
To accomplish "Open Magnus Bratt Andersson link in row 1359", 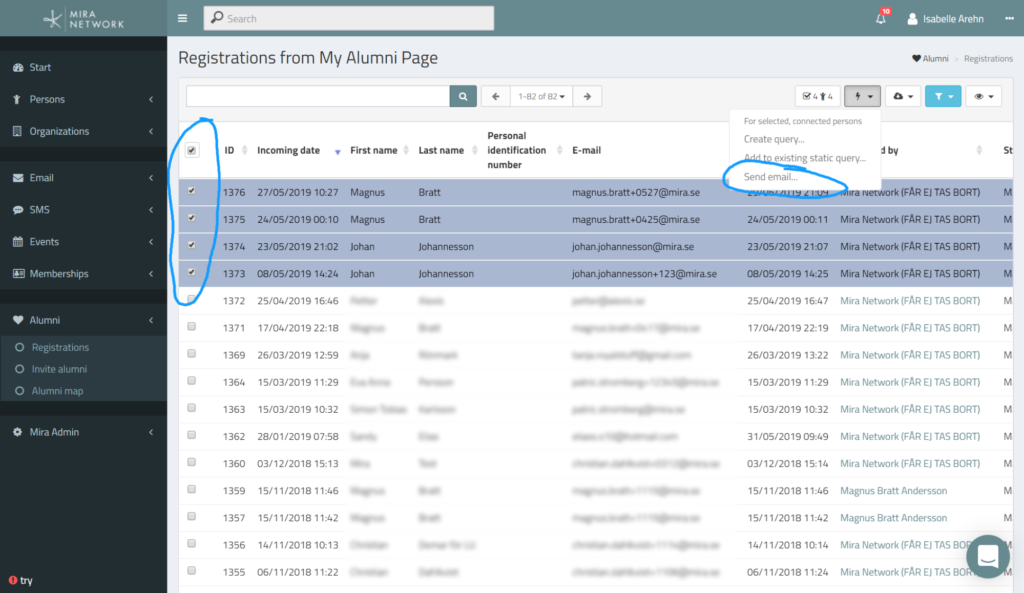I will [893, 490].
